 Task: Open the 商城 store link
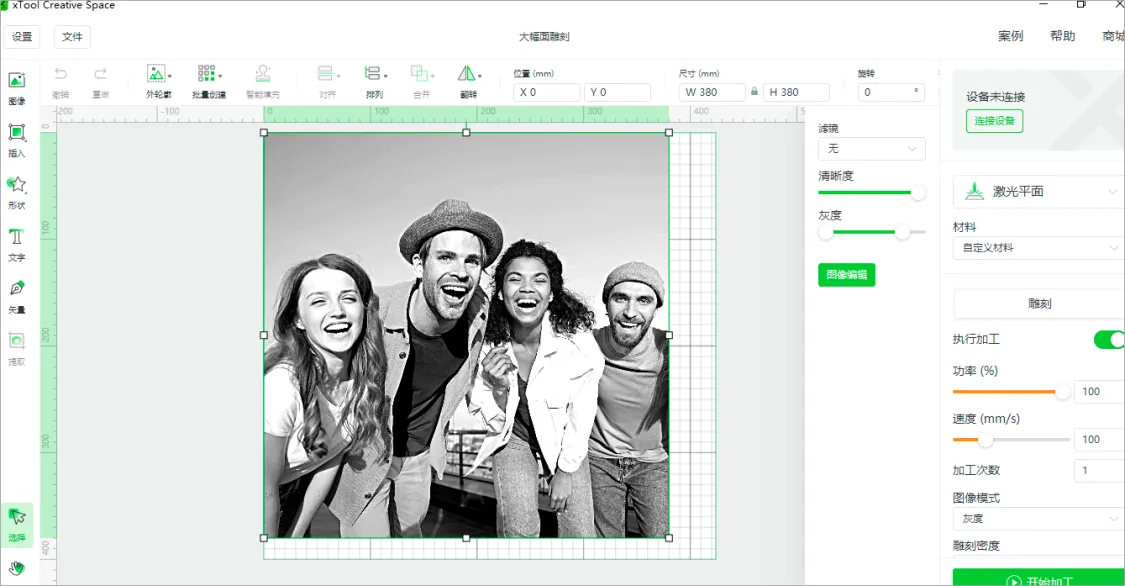[x=1114, y=36]
